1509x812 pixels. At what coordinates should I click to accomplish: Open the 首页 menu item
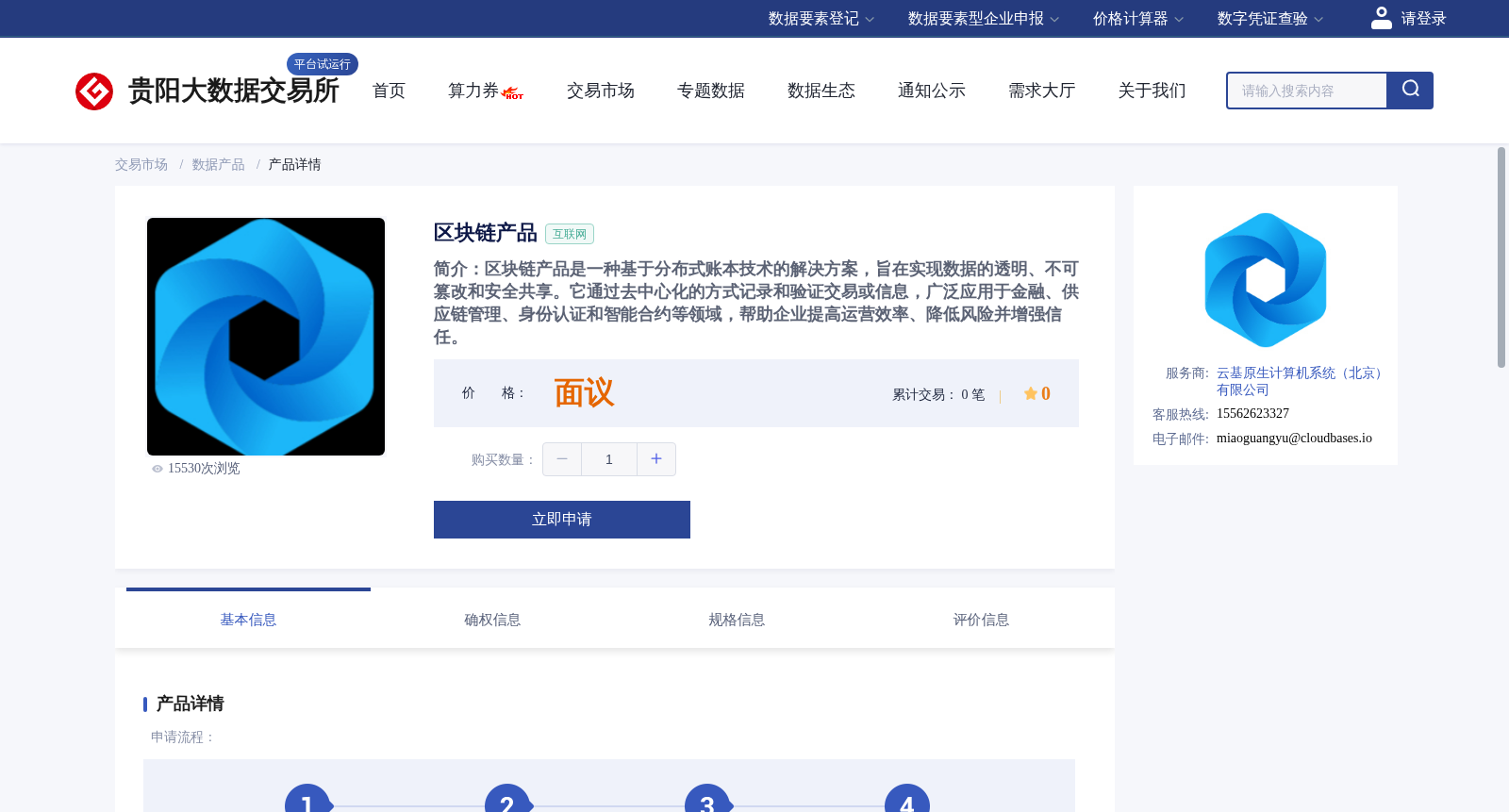[x=389, y=91]
